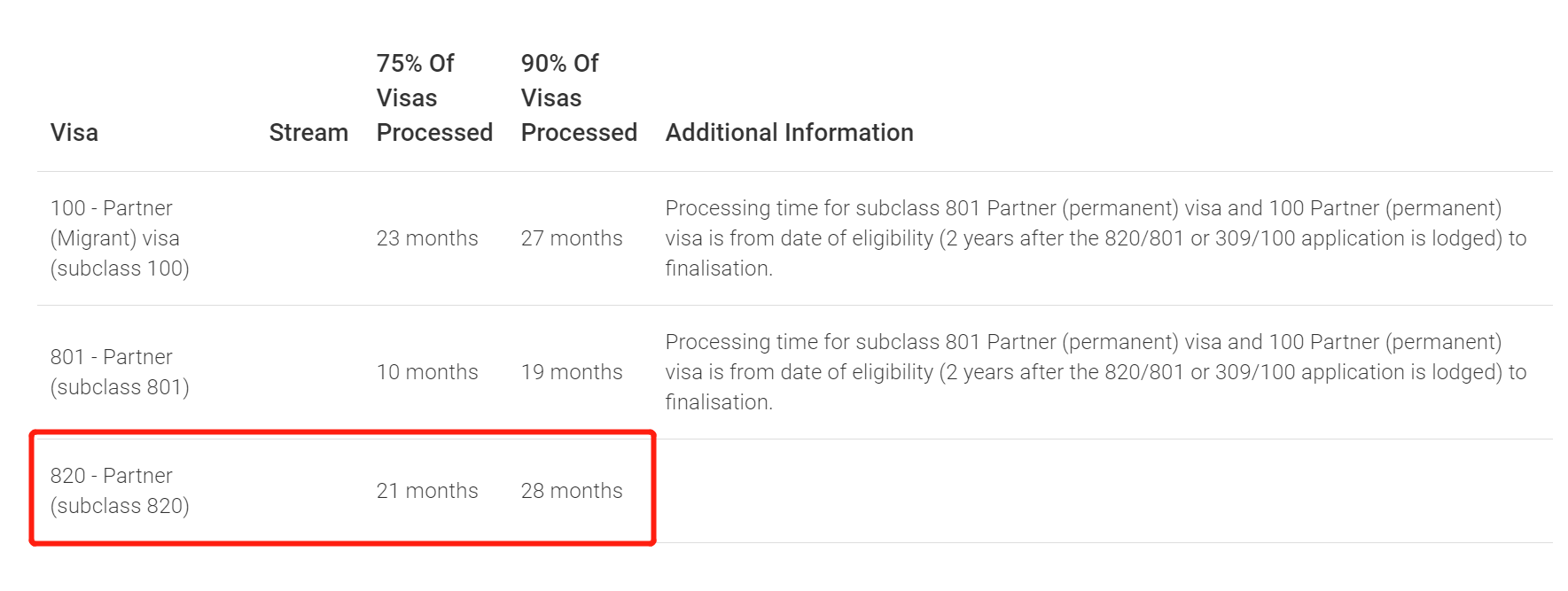Click the empty Stream cell for subclass 820
The image size is (1568, 591).
pyautogui.click(x=308, y=491)
